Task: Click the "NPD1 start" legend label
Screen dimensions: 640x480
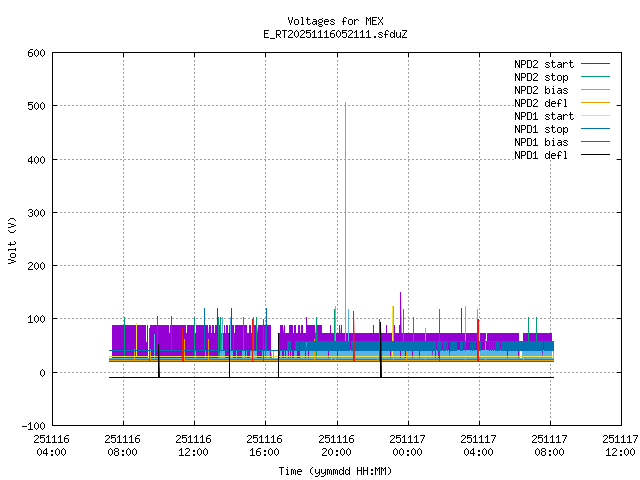Action: click(x=541, y=116)
